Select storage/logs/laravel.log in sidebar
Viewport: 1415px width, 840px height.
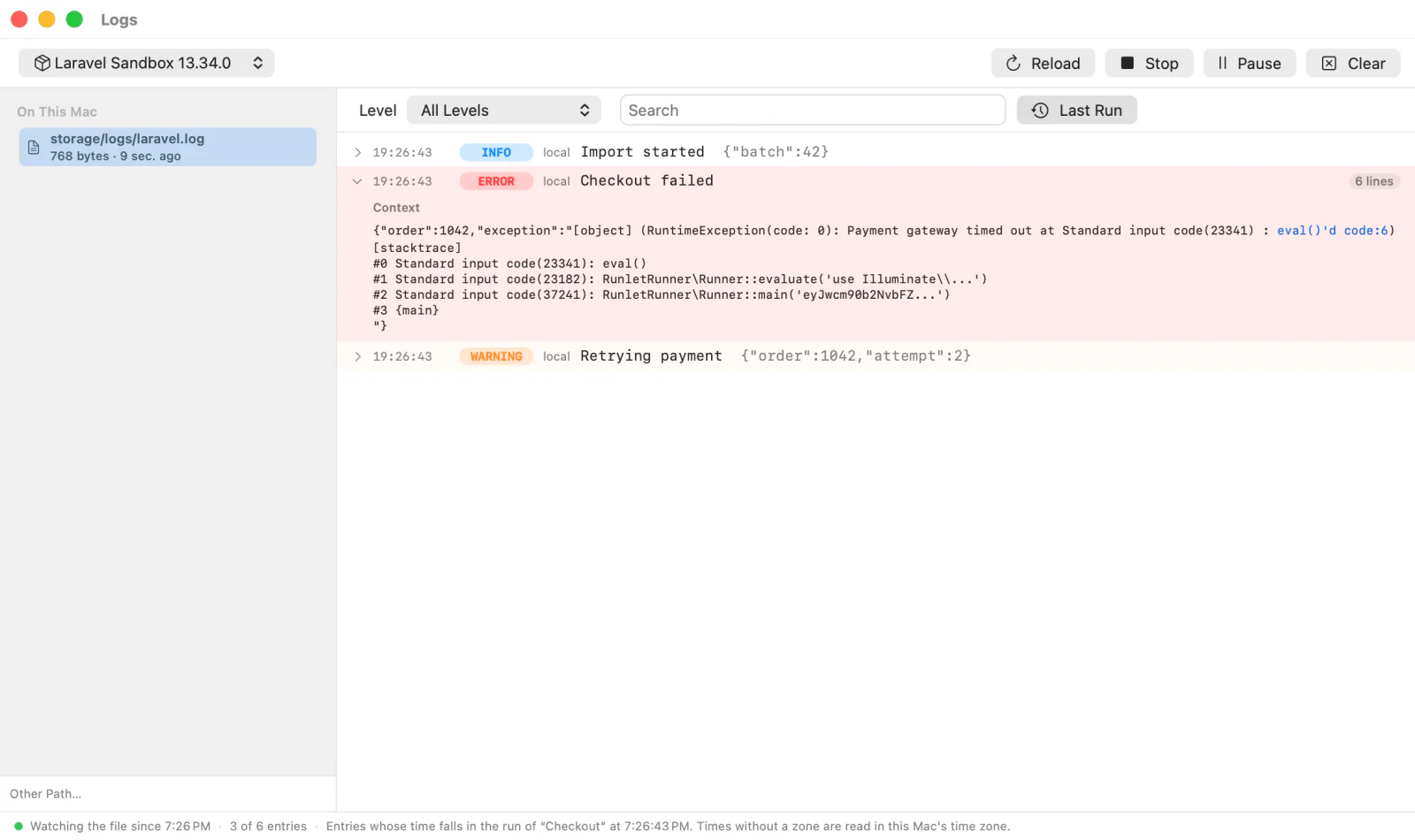click(168, 147)
